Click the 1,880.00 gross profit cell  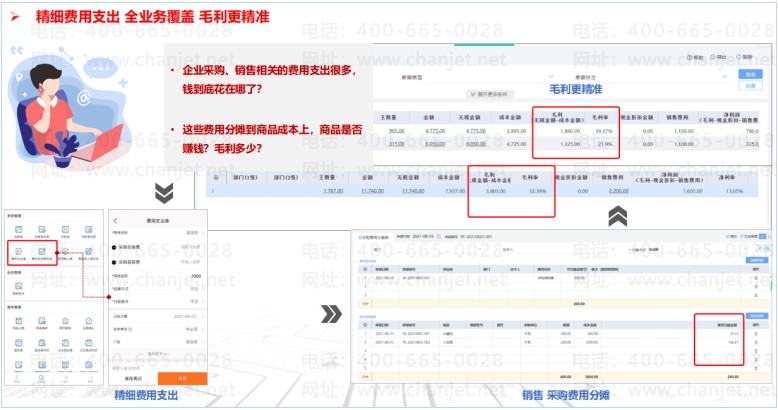pyautogui.click(x=570, y=131)
